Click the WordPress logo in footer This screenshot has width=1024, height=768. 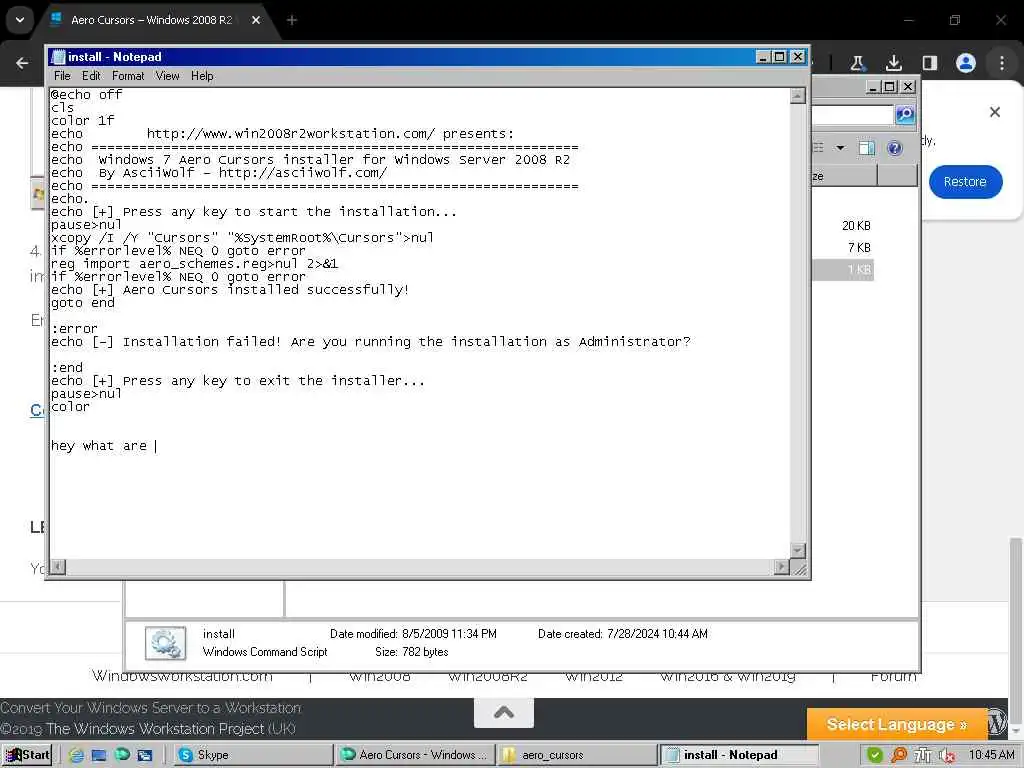pos(997,723)
